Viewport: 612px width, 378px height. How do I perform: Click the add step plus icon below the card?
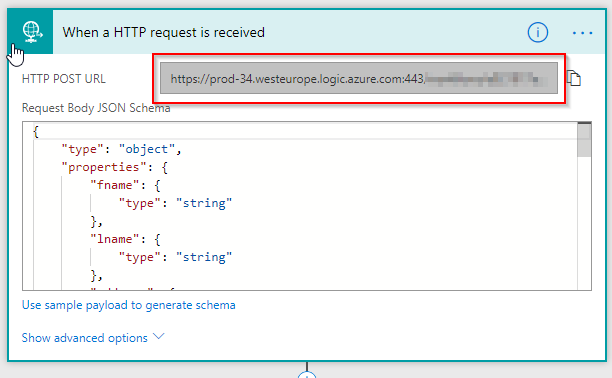pos(307,375)
